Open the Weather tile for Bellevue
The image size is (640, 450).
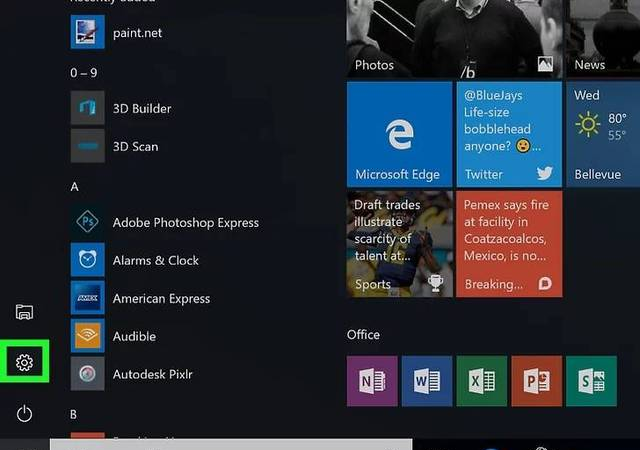pos(603,134)
